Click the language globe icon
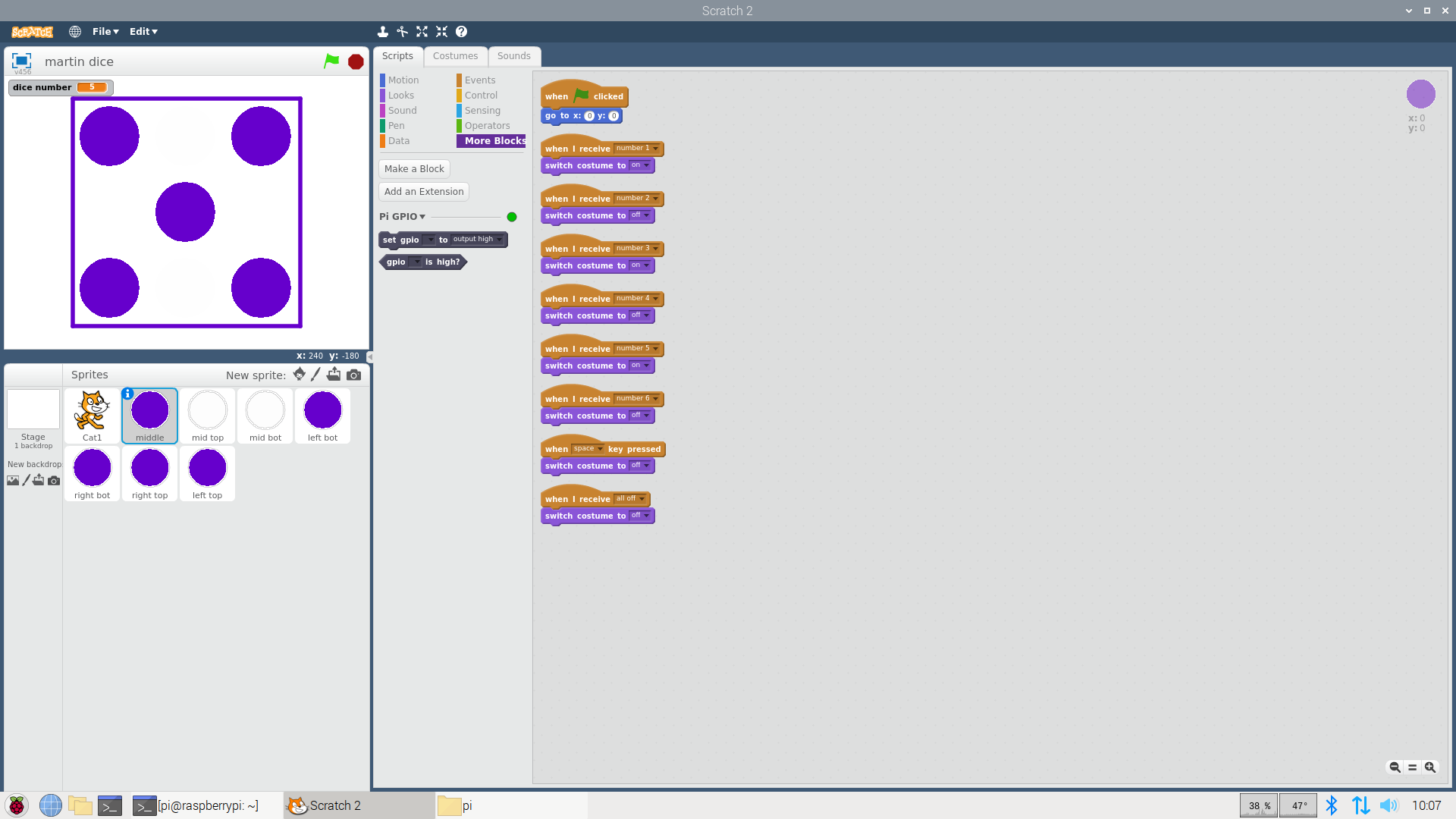This screenshot has height=819, width=1456. tap(75, 32)
